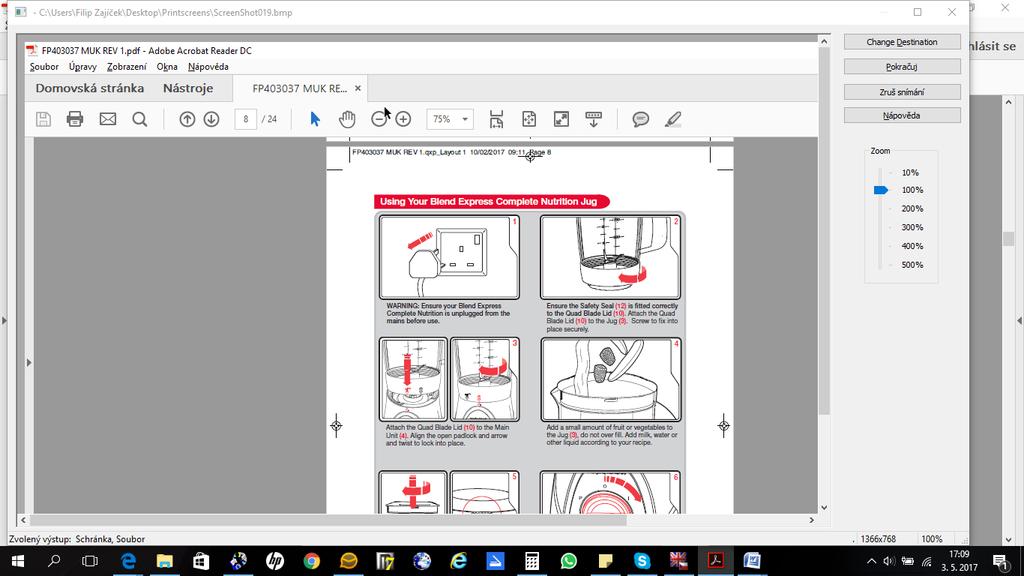Open the Nápověda menu in Acrobat

(208, 67)
